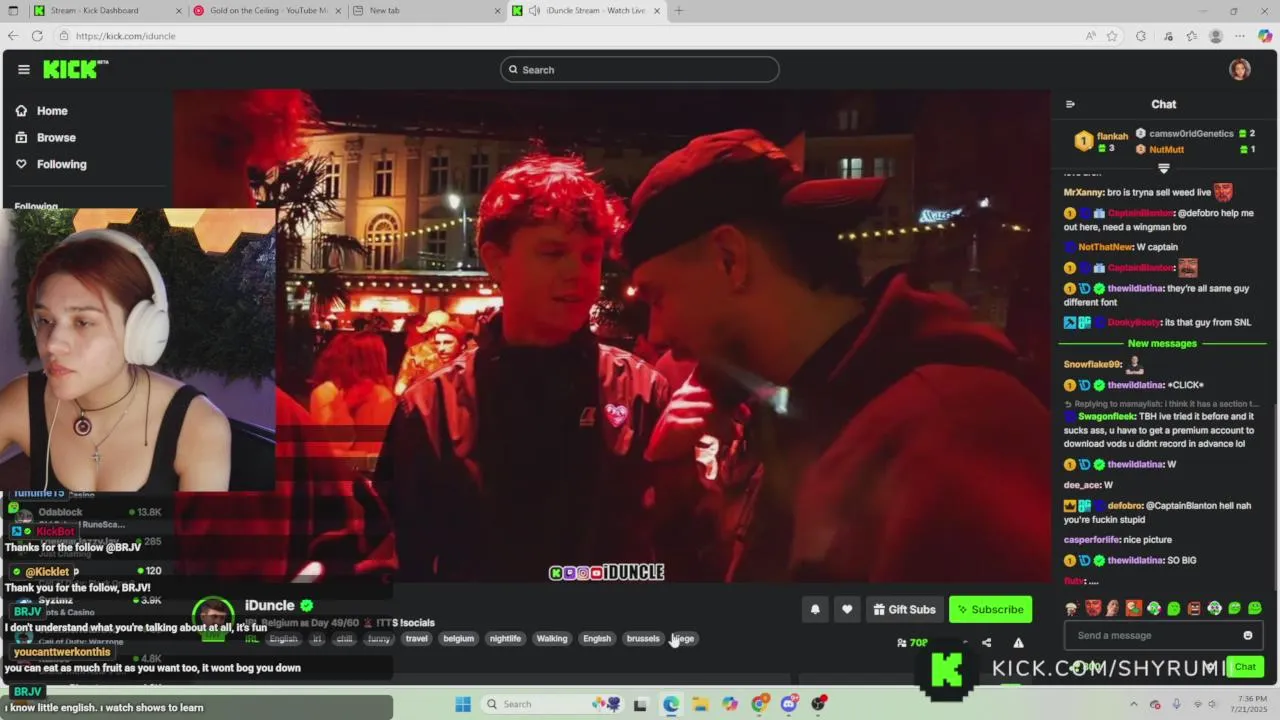1280x720 pixels.
Task: Collapse the chat panel with the arrow icon
Action: [1070, 104]
